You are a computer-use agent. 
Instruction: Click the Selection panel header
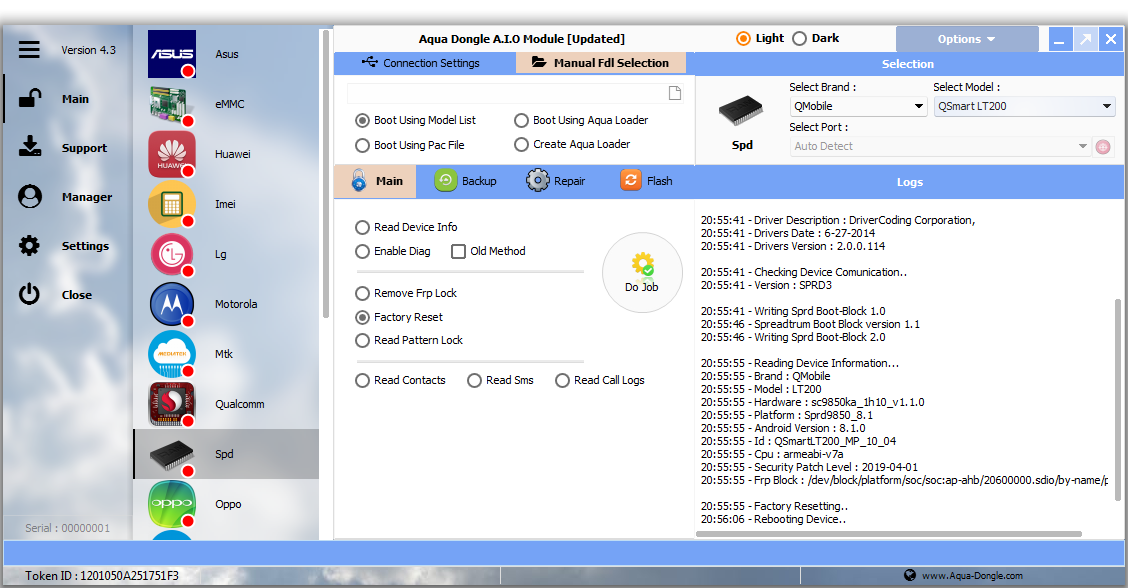pyautogui.click(x=908, y=64)
